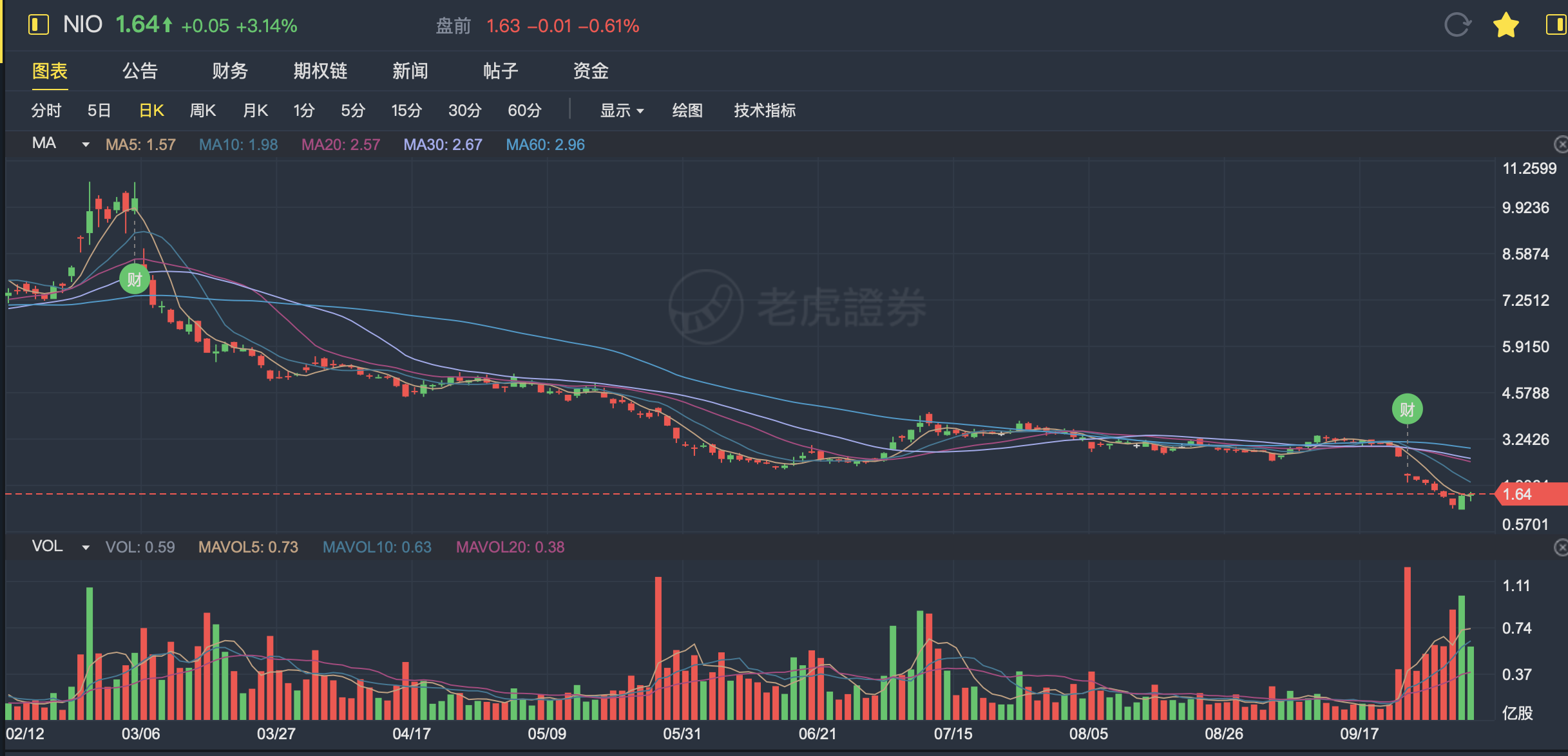Click the 0.5701 price axis label
The image size is (1568, 756).
coord(1525,525)
